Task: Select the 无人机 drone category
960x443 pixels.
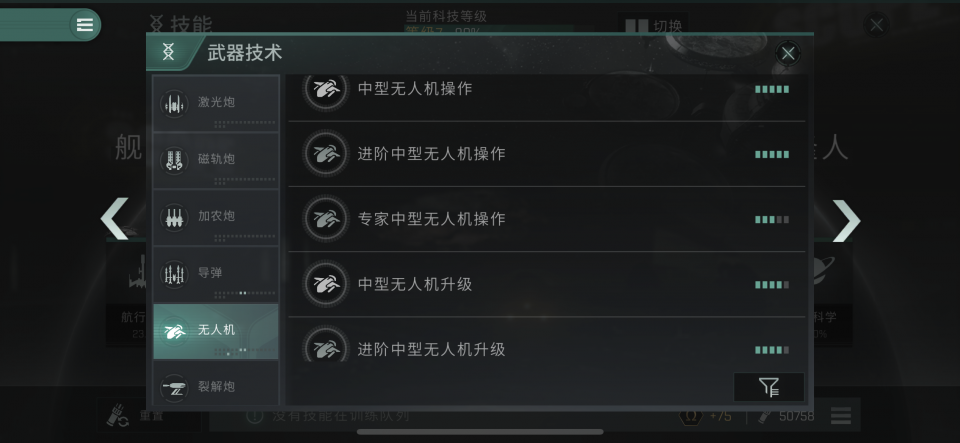Action: coord(216,331)
